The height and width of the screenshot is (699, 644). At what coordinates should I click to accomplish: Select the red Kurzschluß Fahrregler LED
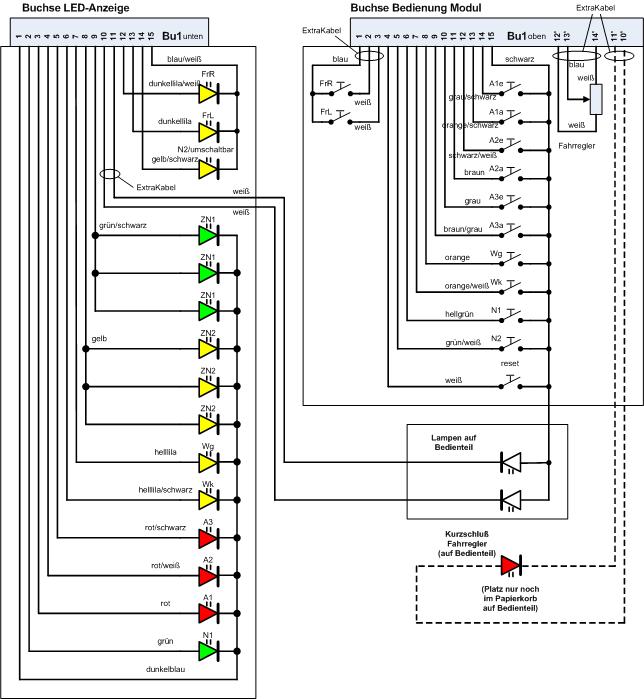pyautogui.click(x=511, y=566)
